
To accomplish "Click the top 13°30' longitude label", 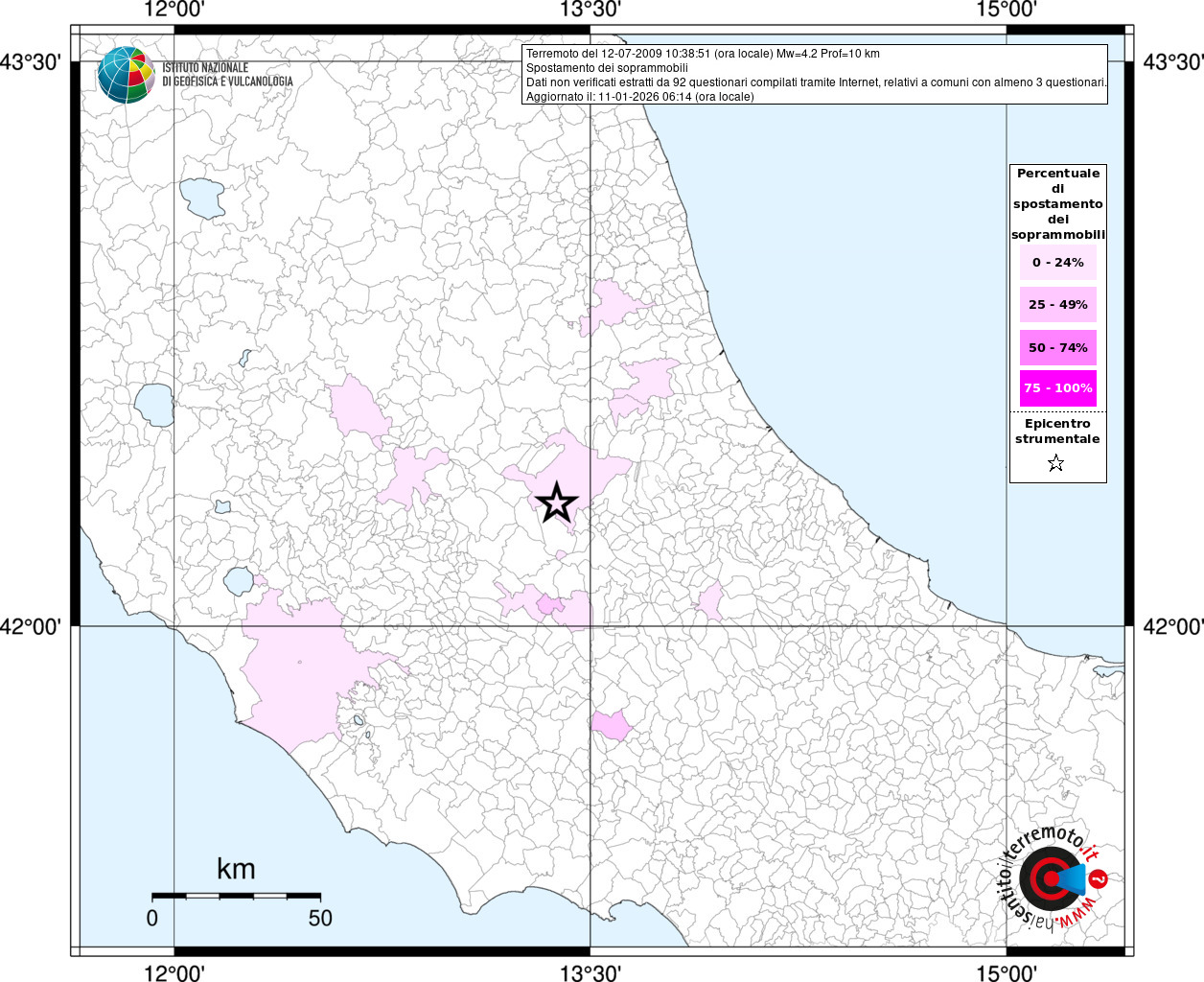I will 590,11.
